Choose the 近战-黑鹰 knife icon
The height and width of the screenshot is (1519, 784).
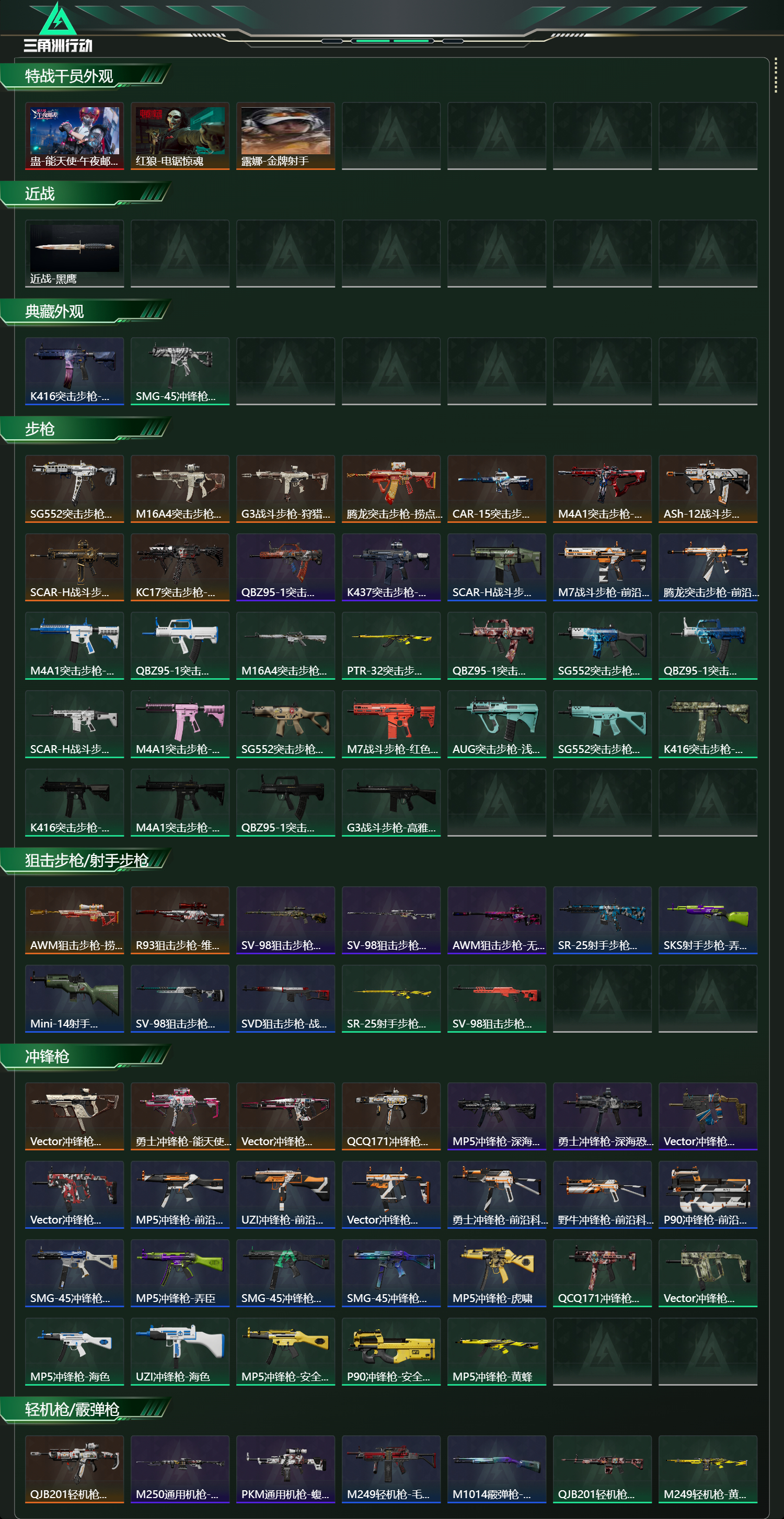tap(74, 254)
